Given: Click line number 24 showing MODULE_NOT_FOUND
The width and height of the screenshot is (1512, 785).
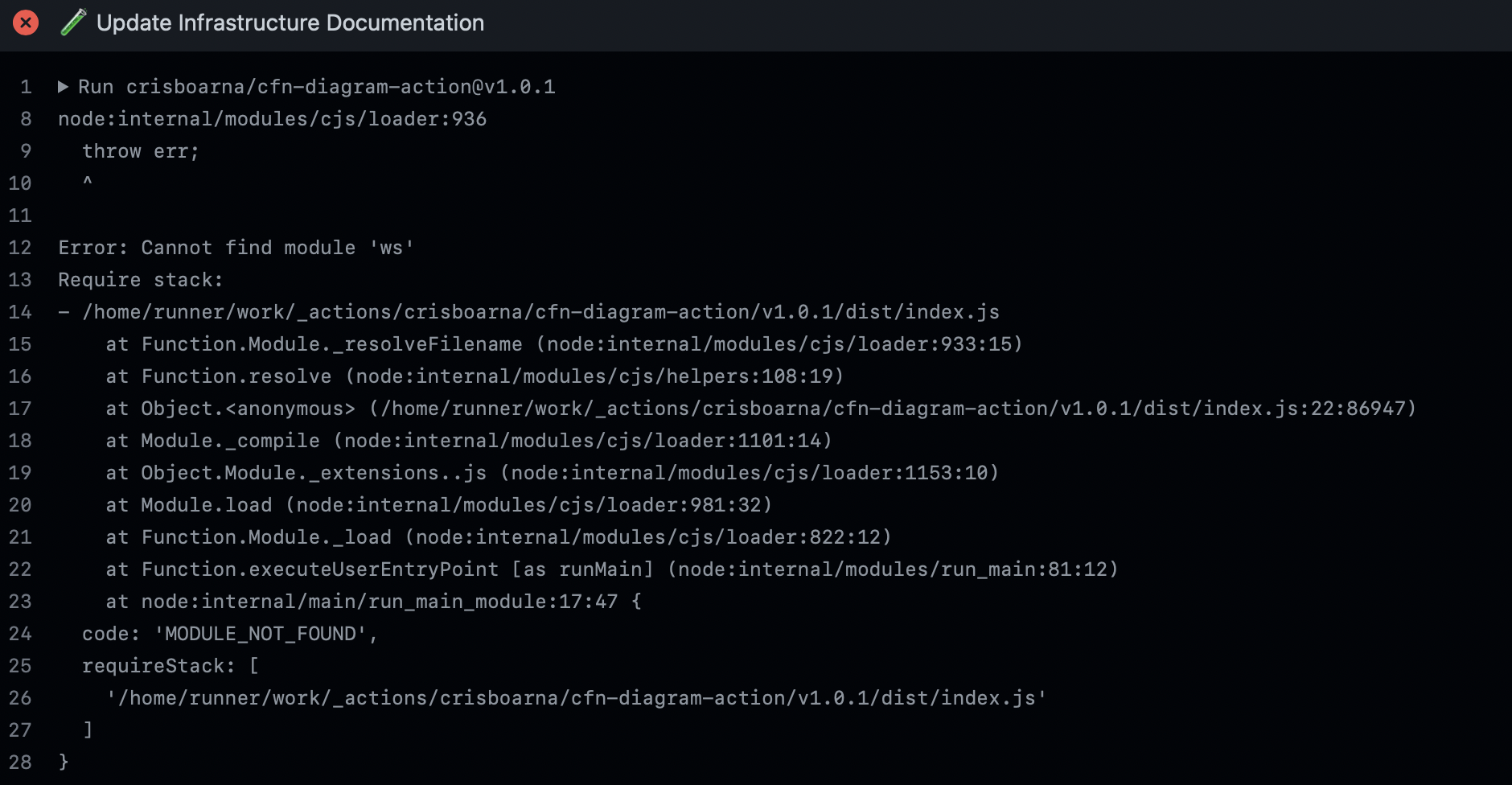Looking at the screenshot, I should (20, 634).
